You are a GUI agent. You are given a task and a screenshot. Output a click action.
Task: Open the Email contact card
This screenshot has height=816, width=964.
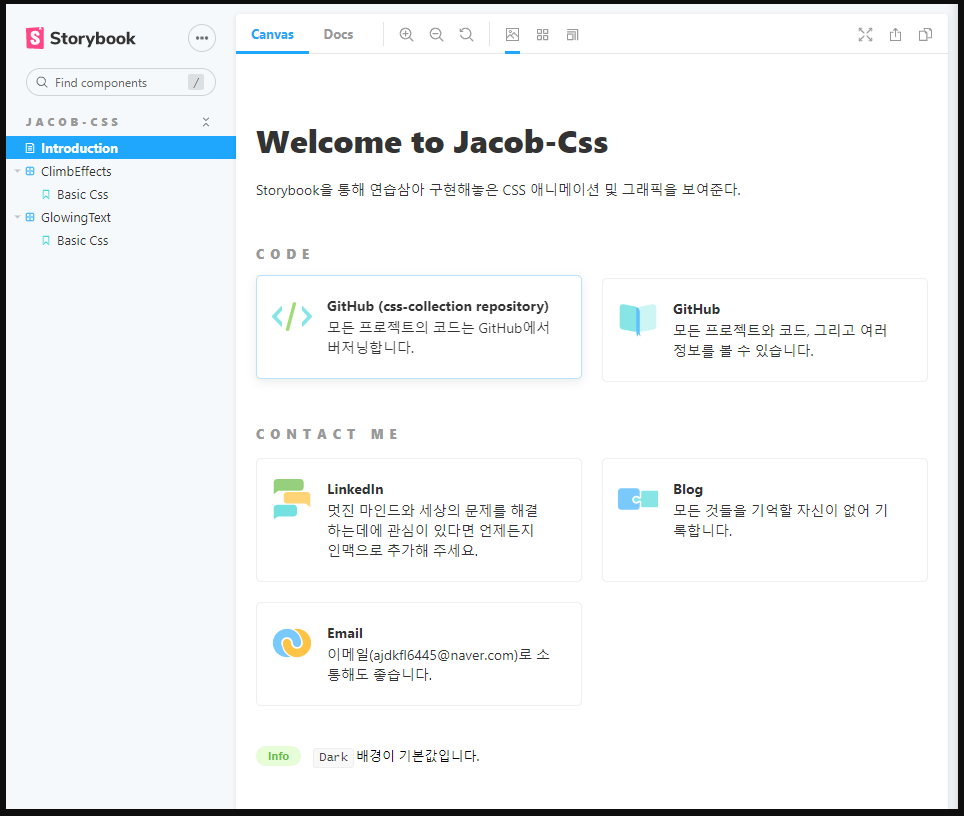coord(419,654)
